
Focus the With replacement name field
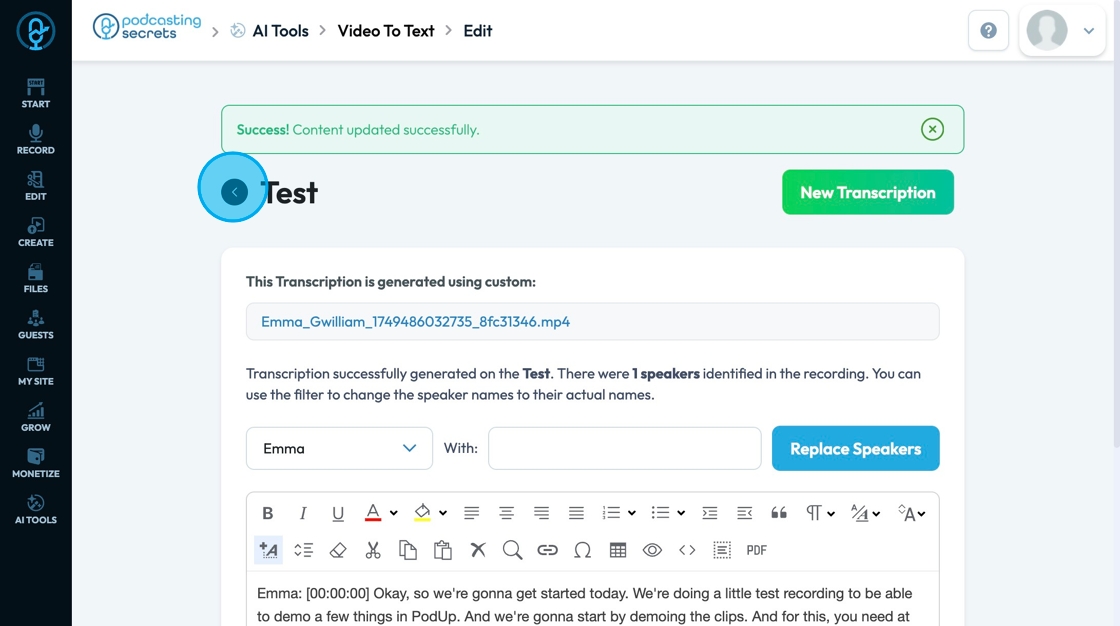coord(624,448)
